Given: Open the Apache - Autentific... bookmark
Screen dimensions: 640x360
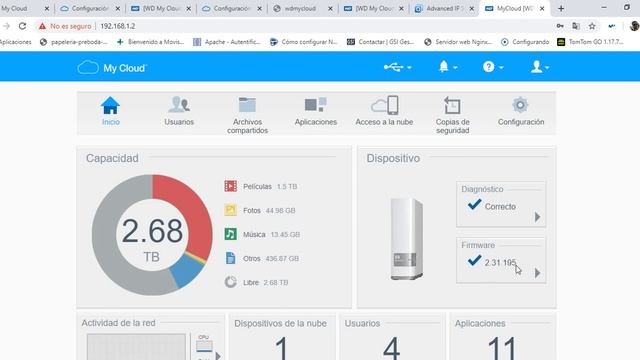Looking at the screenshot, I should pos(227,42).
